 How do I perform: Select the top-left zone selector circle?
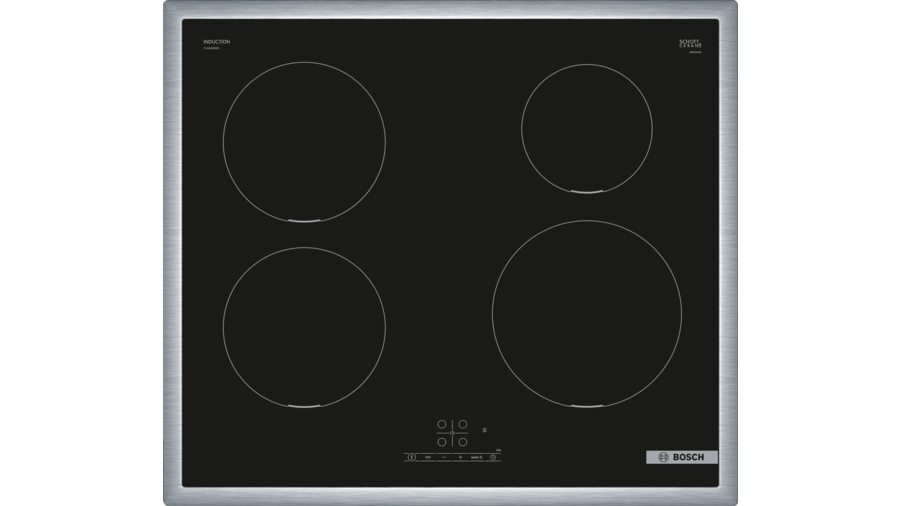click(442, 424)
